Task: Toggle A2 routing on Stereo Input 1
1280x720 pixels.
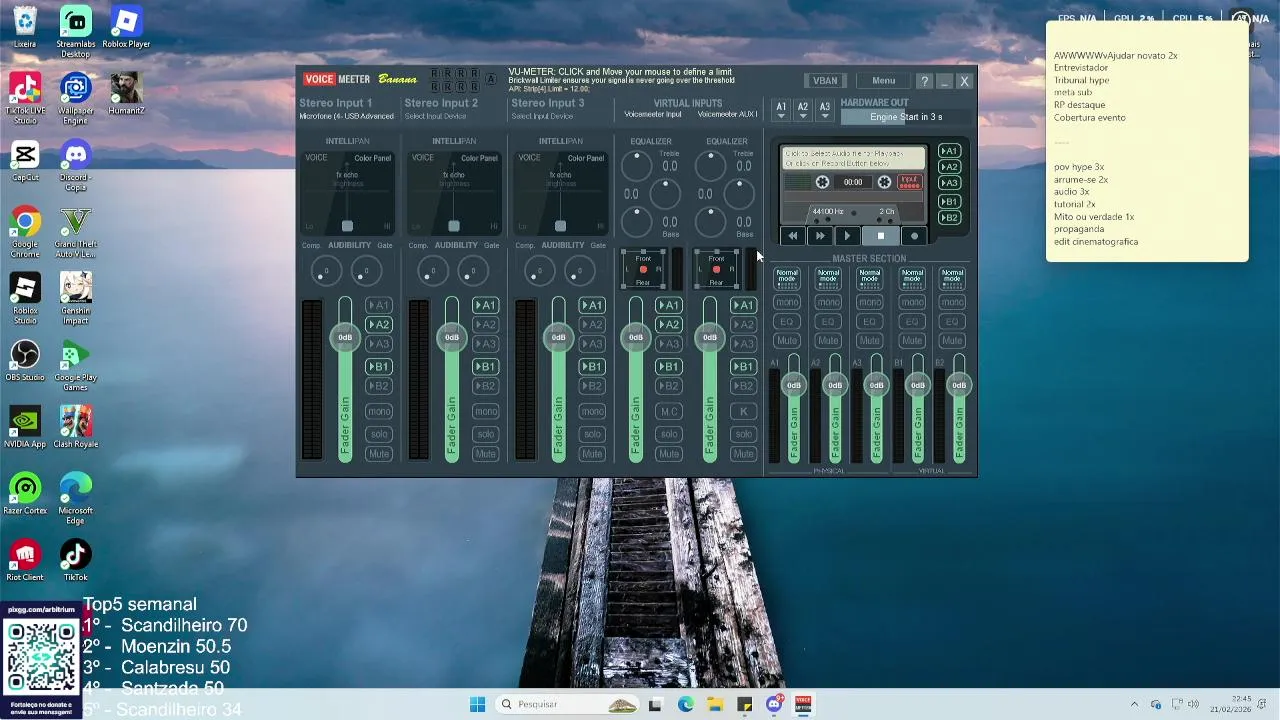Action: coord(378,324)
